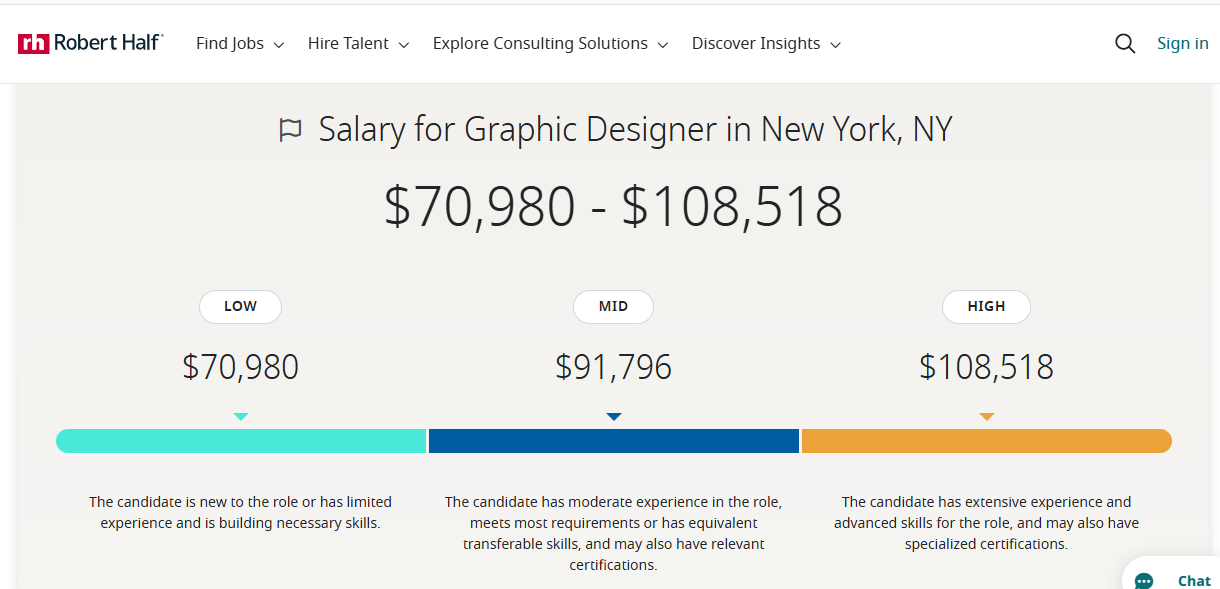Click the flag icon beside the salary title
This screenshot has width=1220, height=589.
tap(291, 129)
